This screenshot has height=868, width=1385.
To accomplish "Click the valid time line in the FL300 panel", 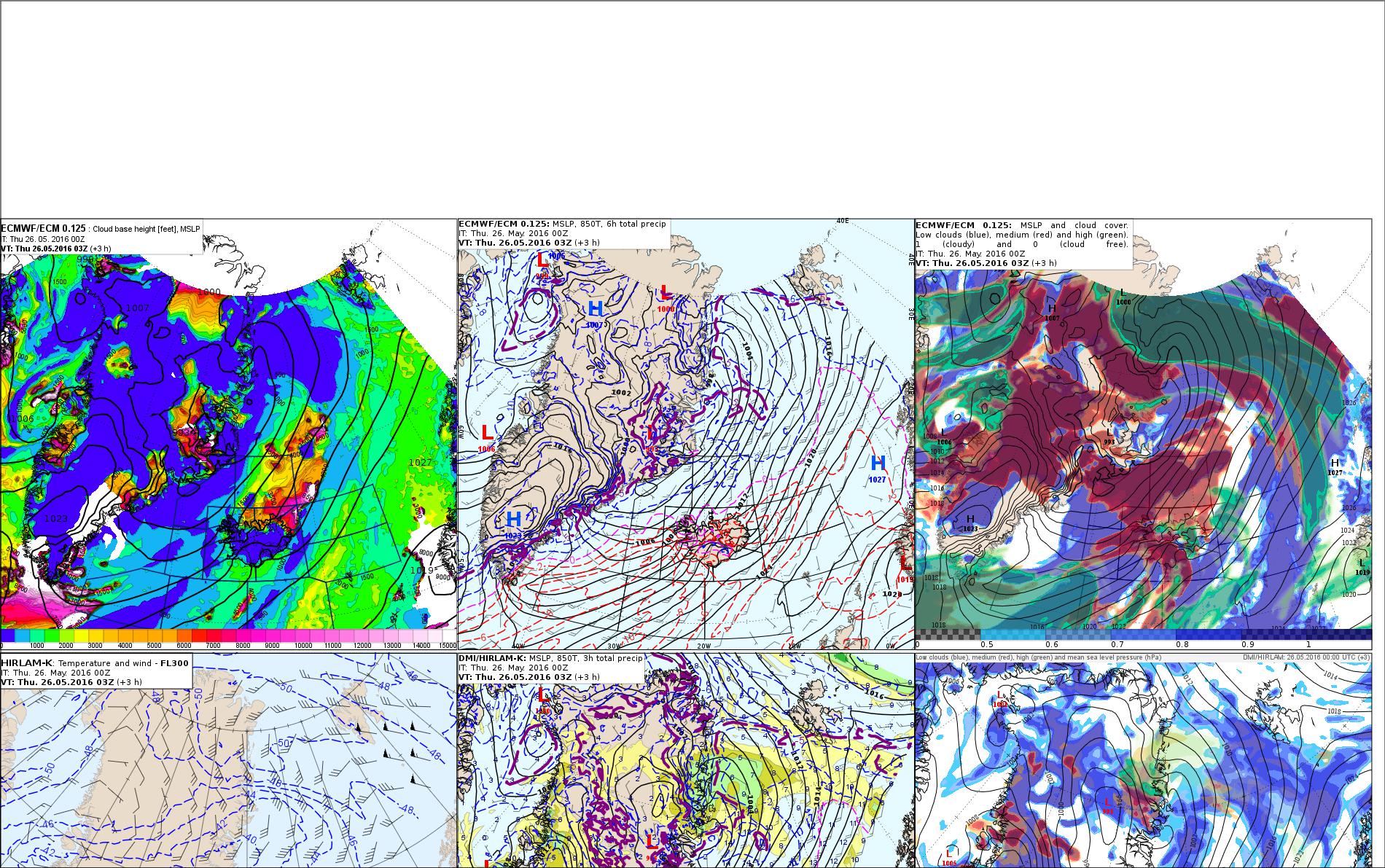I will click(x=71, y=682).
